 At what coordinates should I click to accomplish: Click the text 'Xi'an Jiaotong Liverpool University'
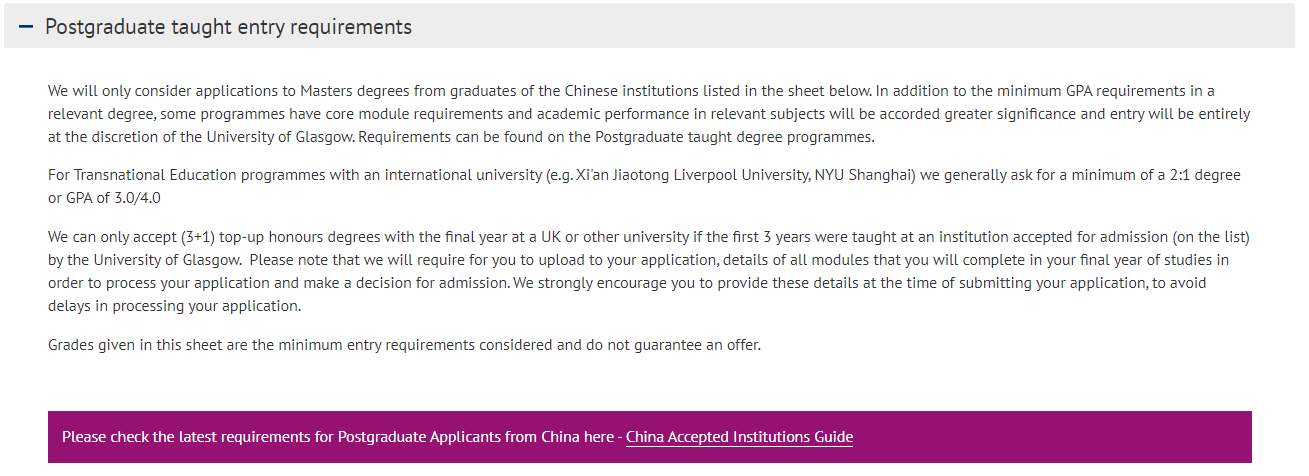[x=690, y=175]
